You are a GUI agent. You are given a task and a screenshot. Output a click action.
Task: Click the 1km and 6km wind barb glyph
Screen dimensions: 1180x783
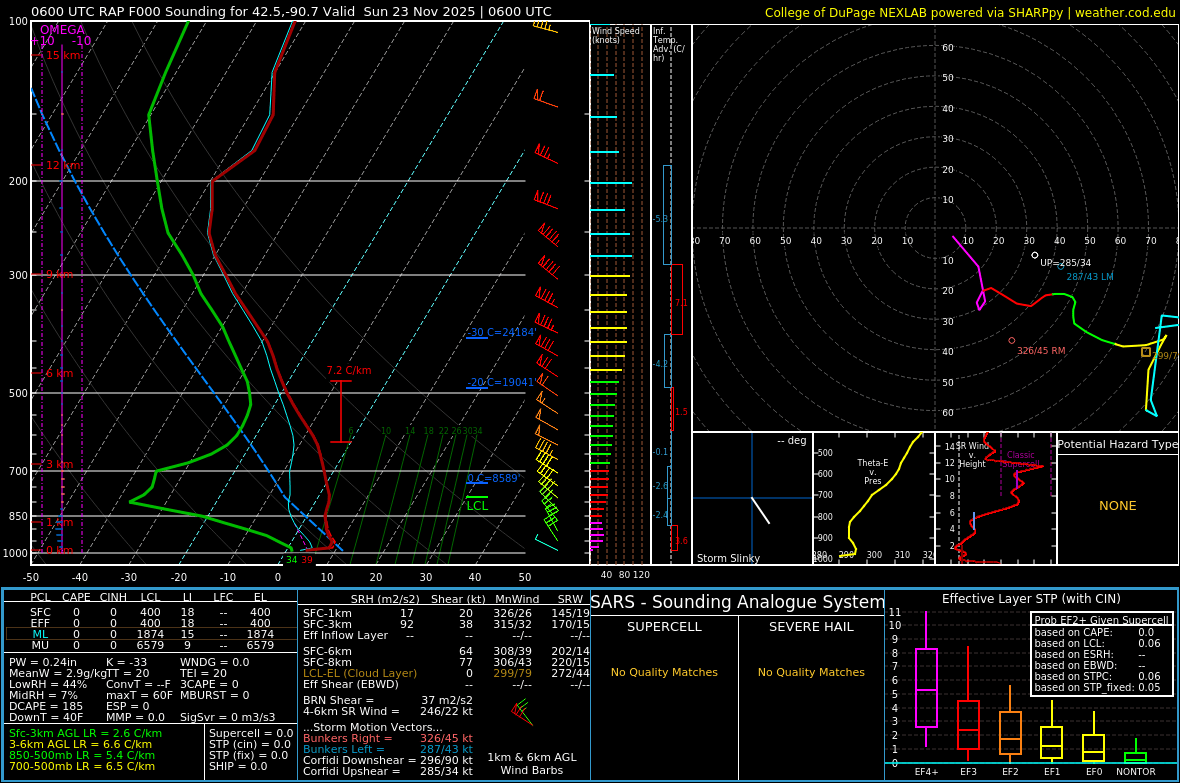pyautogui.click(x=521, y=712)
